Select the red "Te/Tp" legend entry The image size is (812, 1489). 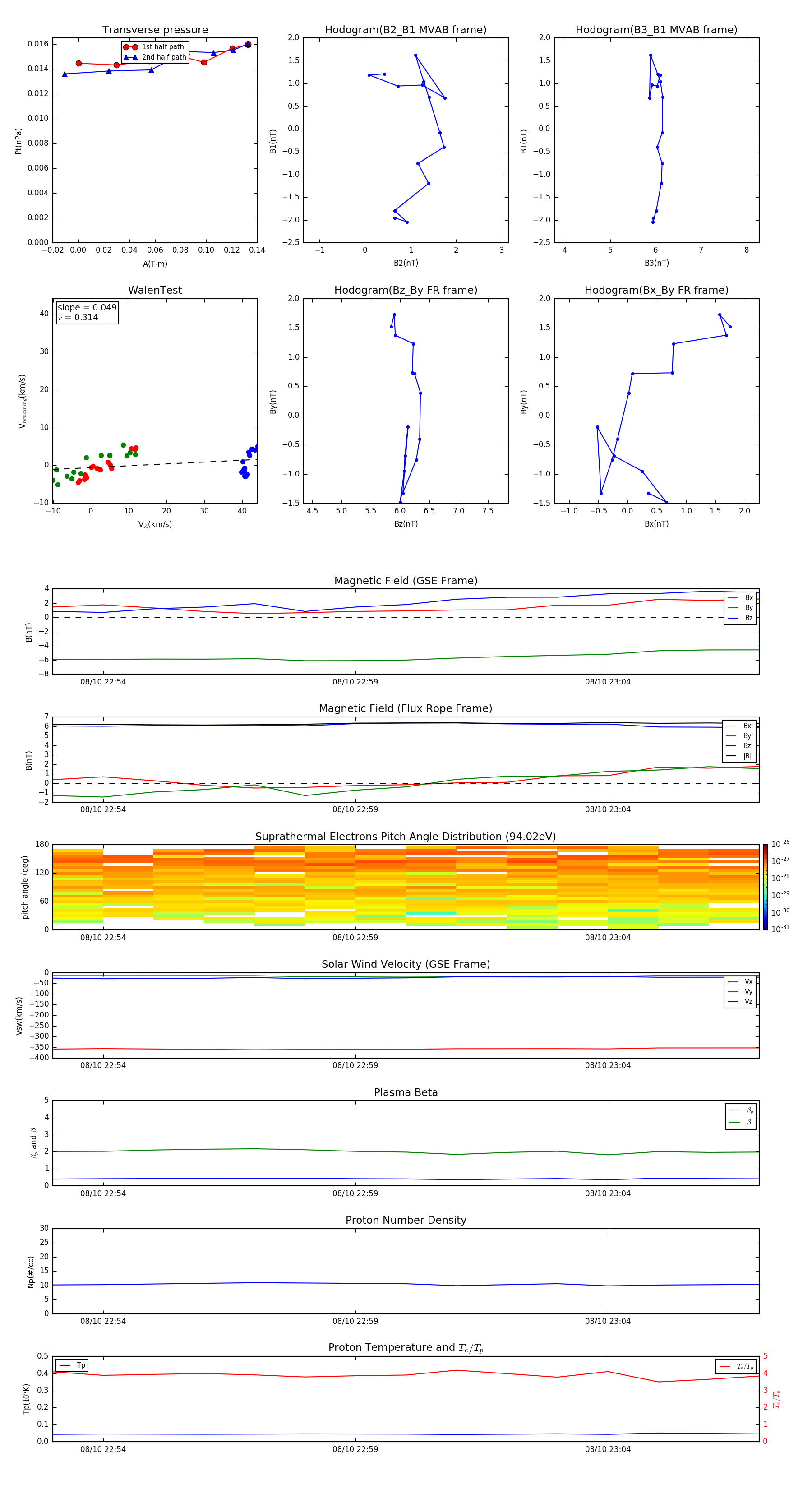coord(735,1366)
